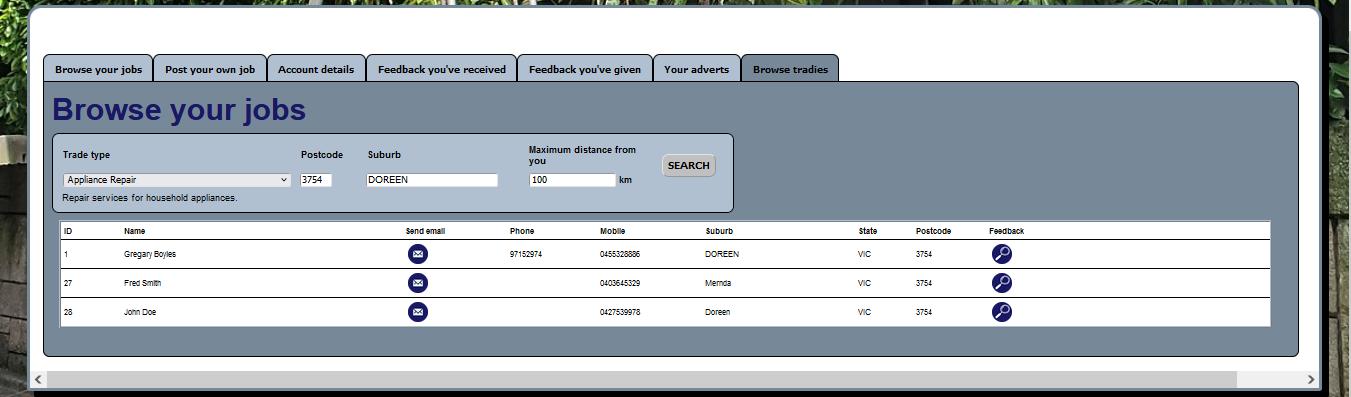Open the Trade type dropdown
This screenshot has width=1351, height=397.
click(x=177, y=180)
